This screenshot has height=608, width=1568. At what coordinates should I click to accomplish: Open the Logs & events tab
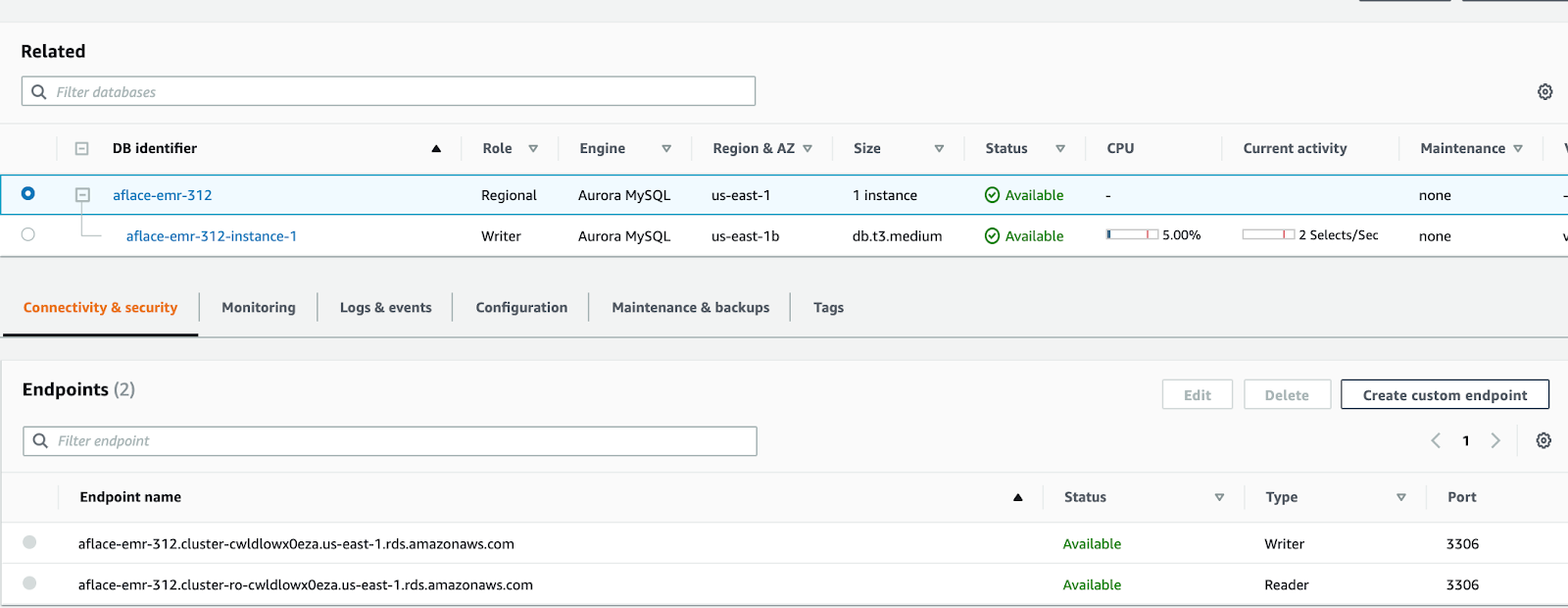coord(386,307)
